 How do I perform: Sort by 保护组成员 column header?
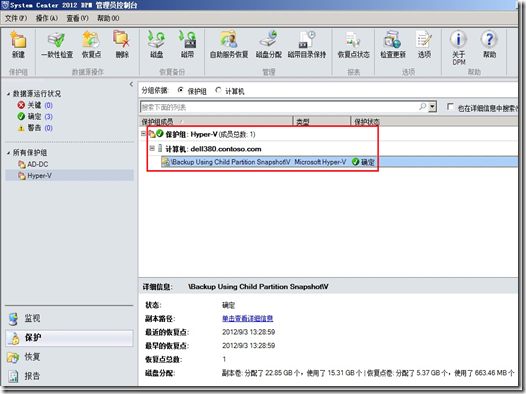point(216,121)
